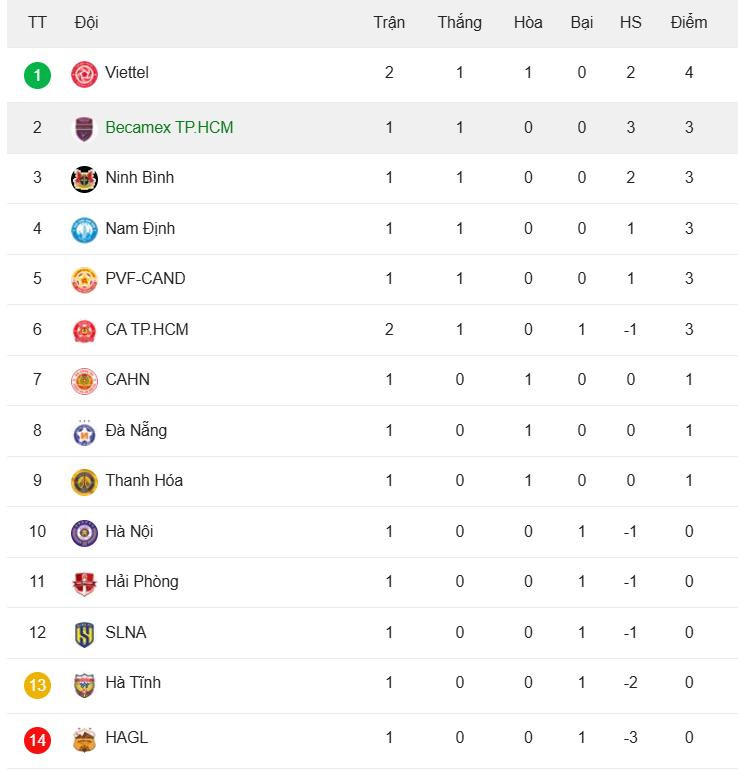Click the HAGL team logo

point(84,739)
